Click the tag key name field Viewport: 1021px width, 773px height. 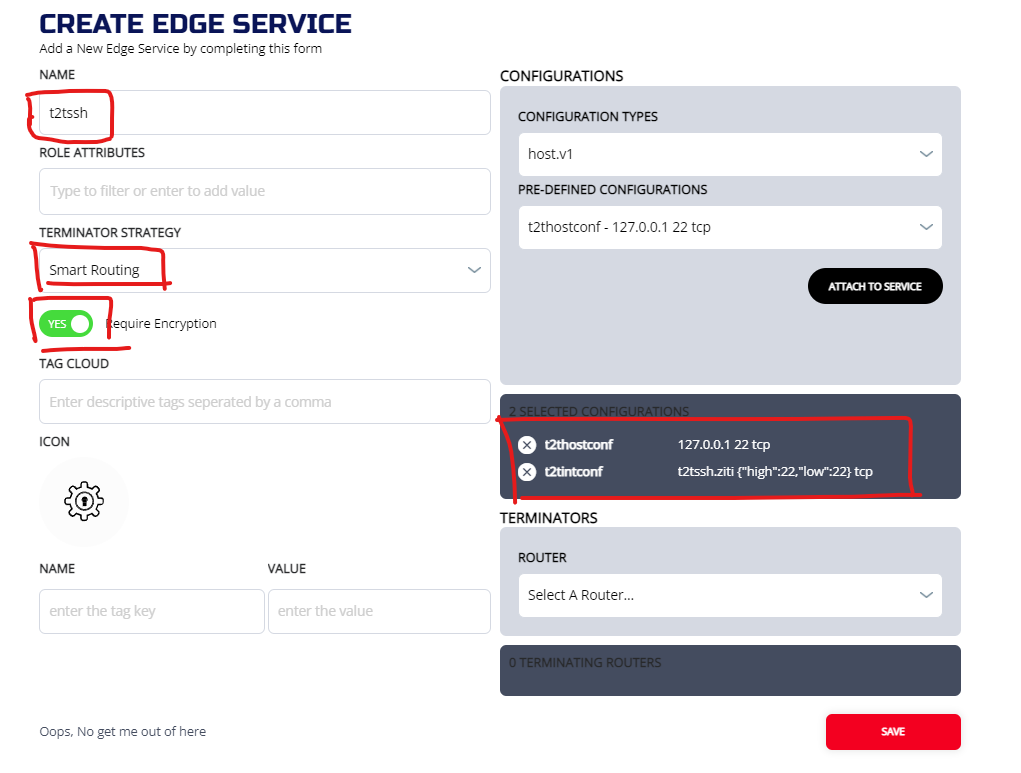[151, 611]
